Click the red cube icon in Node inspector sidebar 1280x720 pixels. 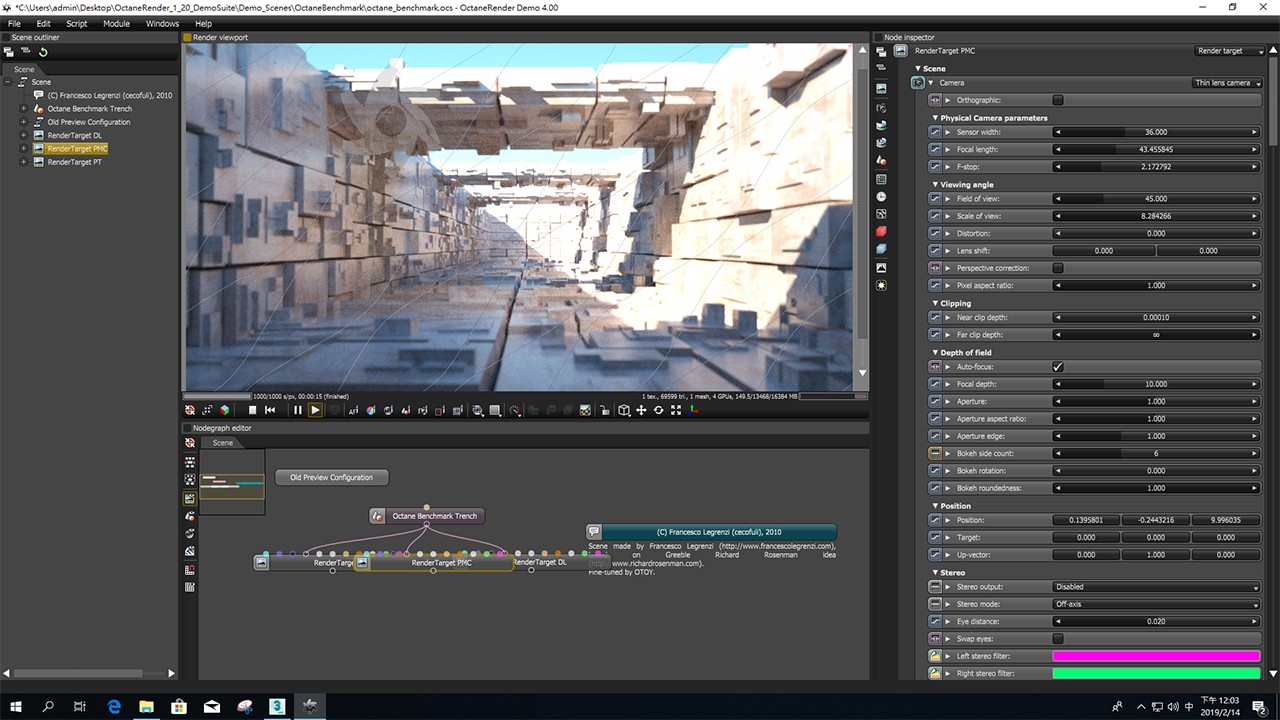point(881,232)
